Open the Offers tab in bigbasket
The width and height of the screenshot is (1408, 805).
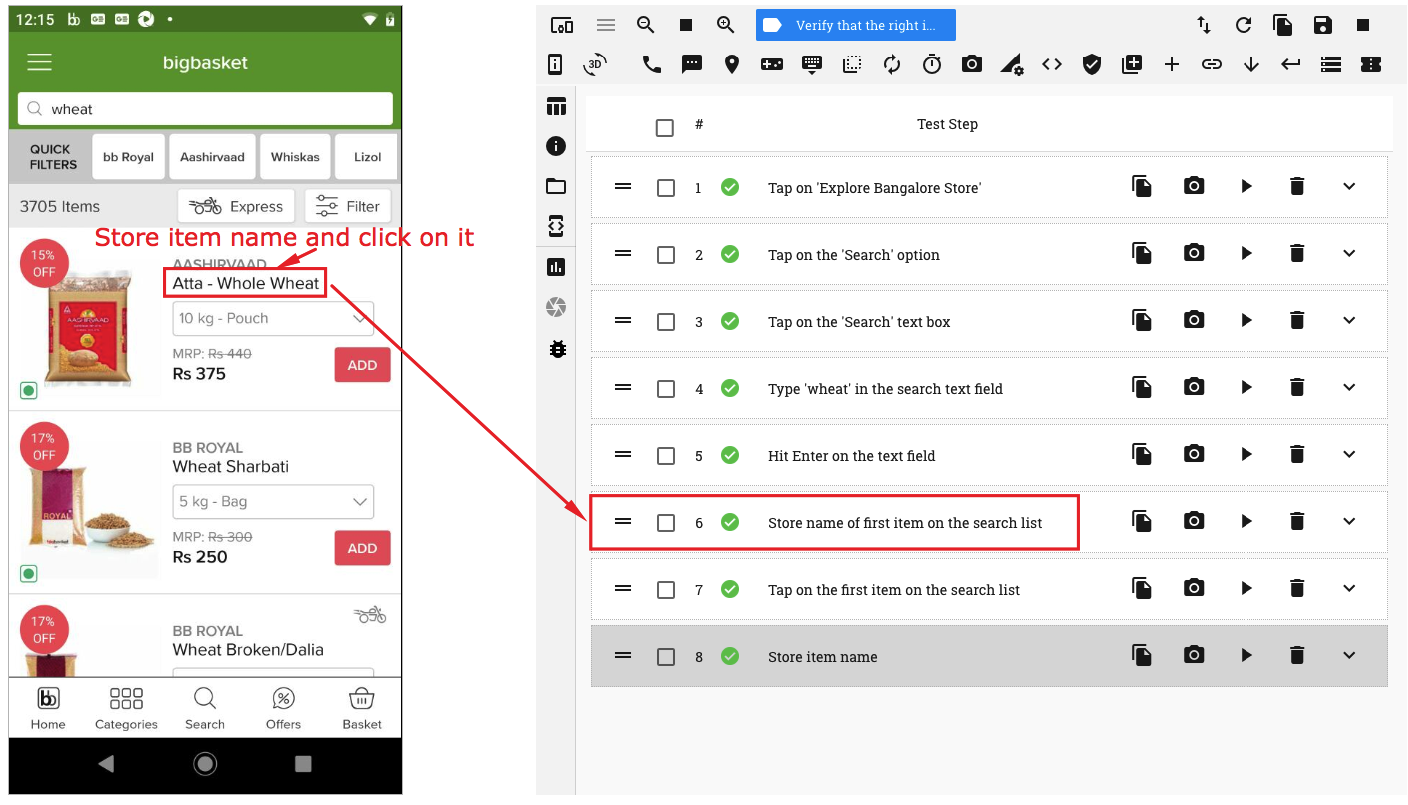tap(284, 708)
